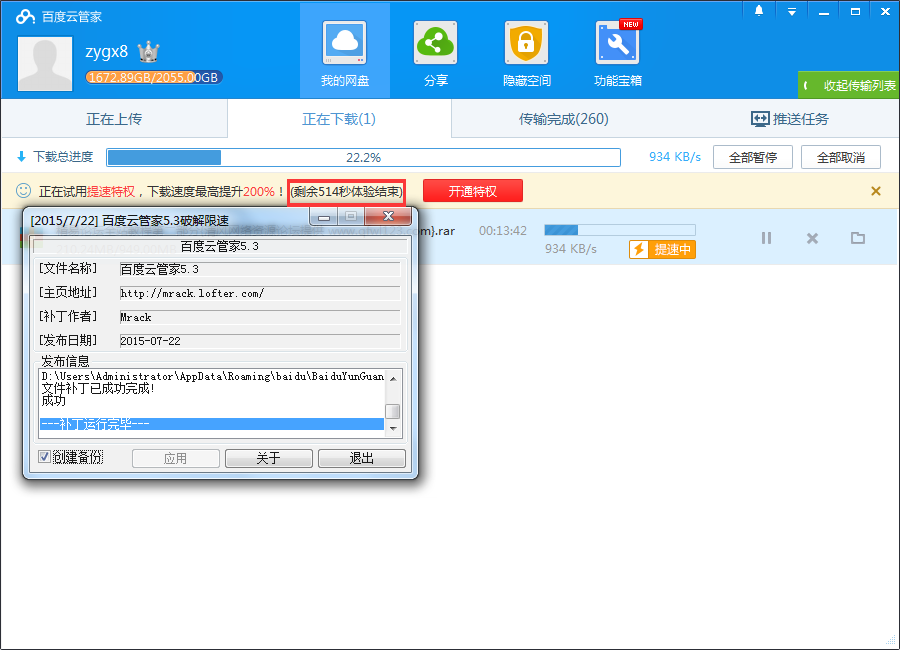The width and height of the screenshot is (900, 650).
Task: Click the 提速中 lightning button
Action: point(662,249)
